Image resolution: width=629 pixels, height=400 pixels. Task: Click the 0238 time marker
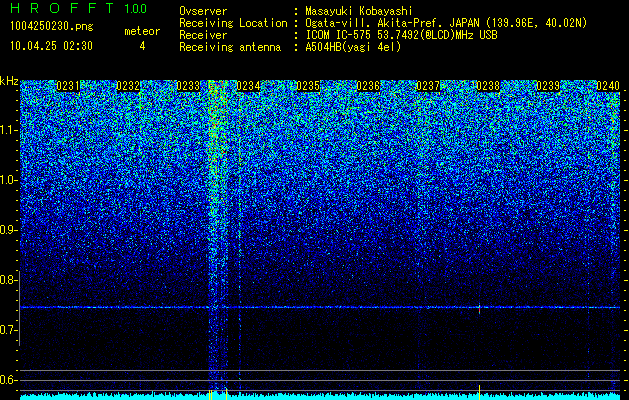pos(488,86)
